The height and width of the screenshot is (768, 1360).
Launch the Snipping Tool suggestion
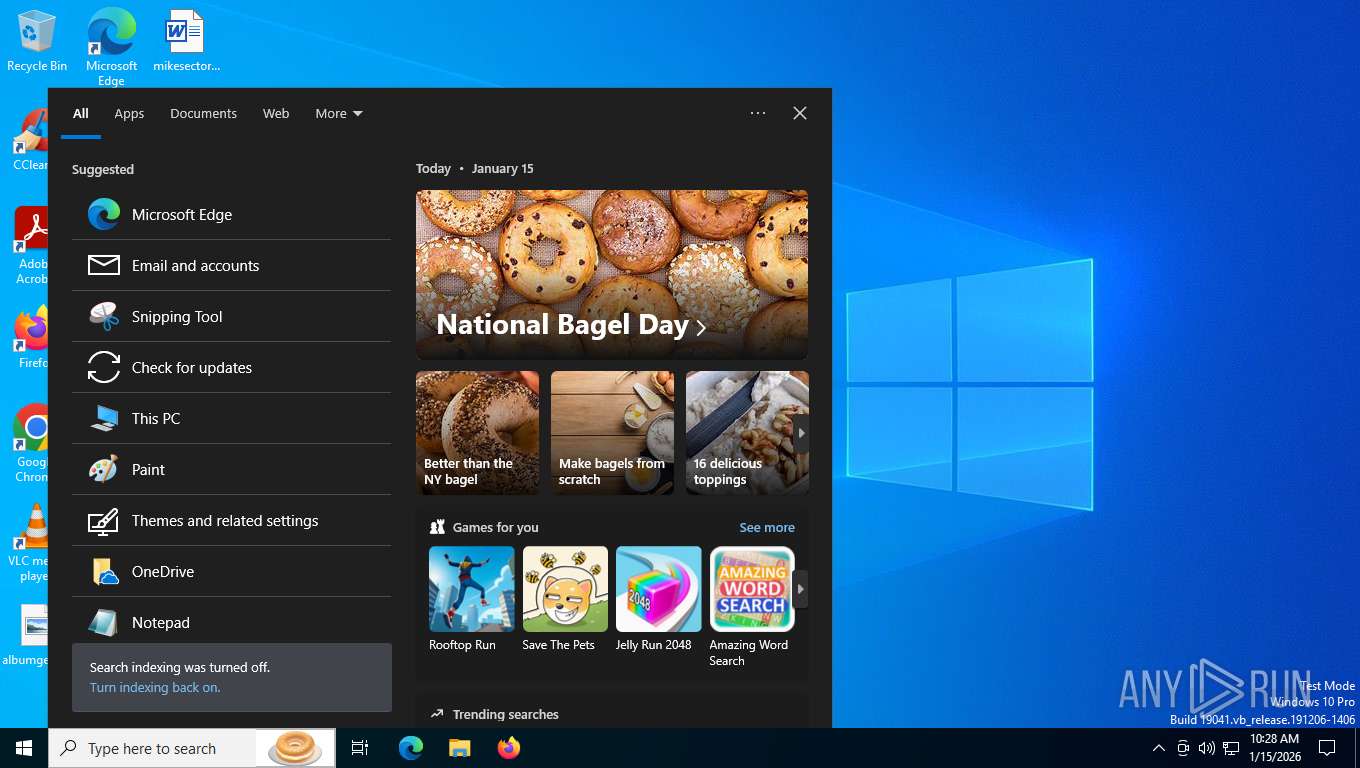pos(231,316)
